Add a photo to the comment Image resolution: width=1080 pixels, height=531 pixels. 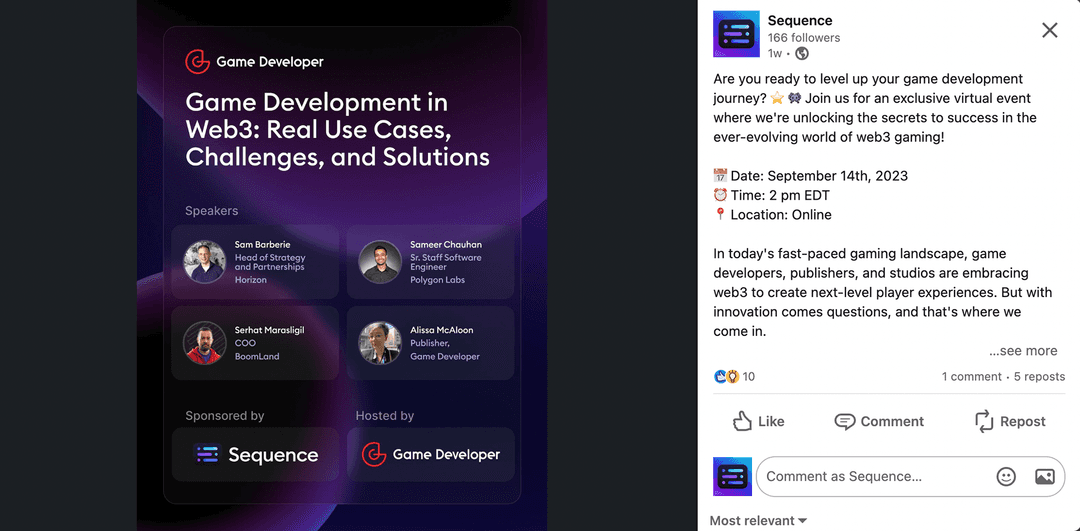point(1044,477)
